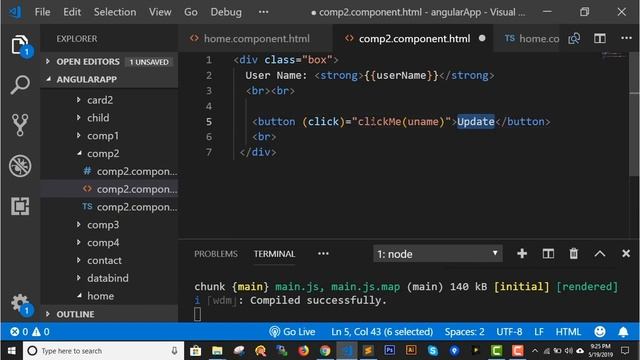Open the Go menu
This screenshot has width=640, height=360.
pyautogui.click(x=191, y=12)
